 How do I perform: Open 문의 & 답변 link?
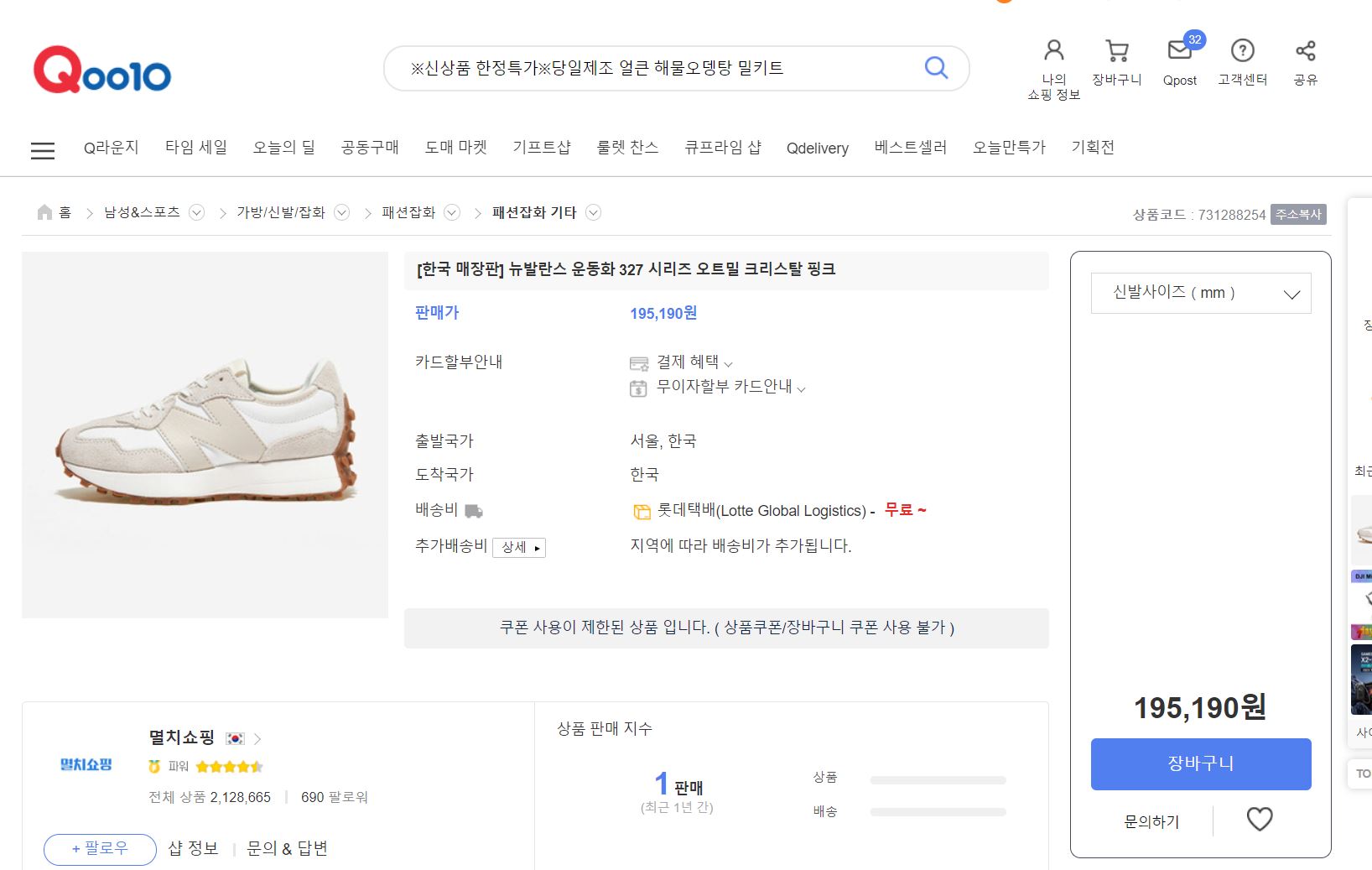pos(287,848)
